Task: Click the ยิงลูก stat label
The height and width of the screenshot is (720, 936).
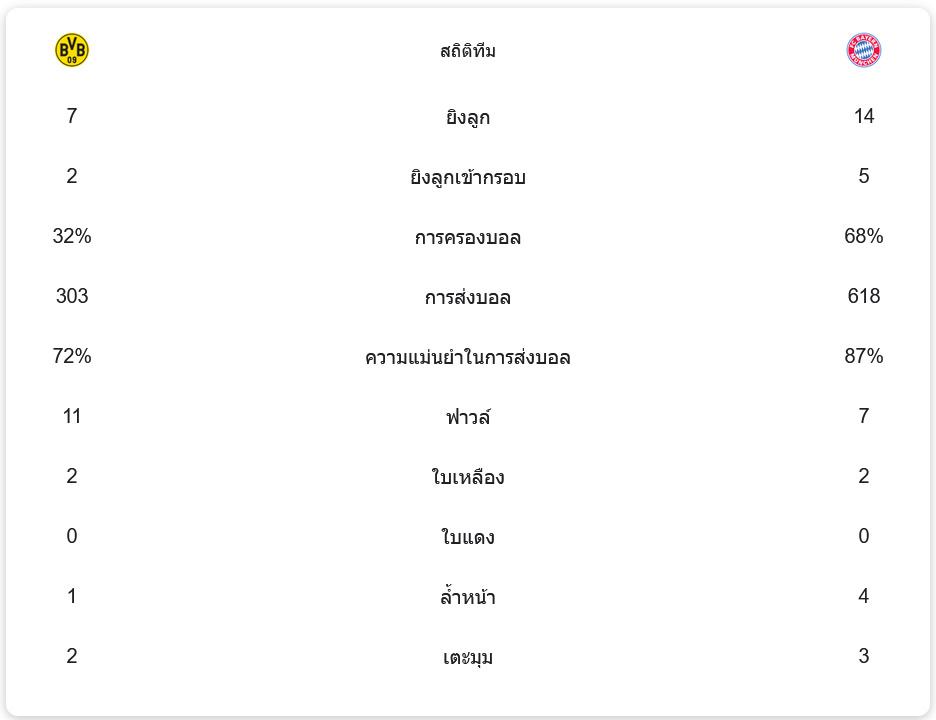Action: click(468, 117)
